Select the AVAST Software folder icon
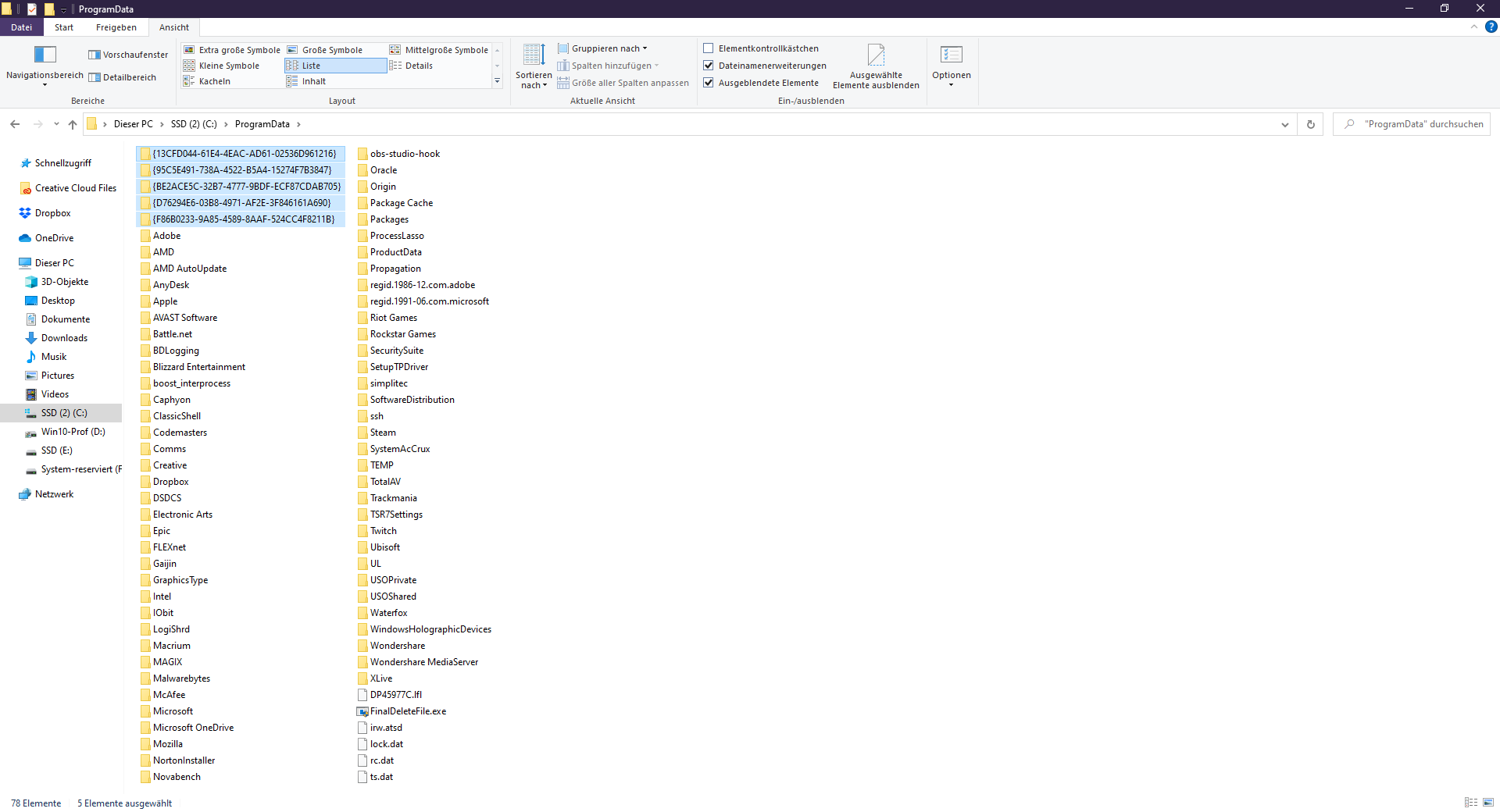 (x=145, y=318)
